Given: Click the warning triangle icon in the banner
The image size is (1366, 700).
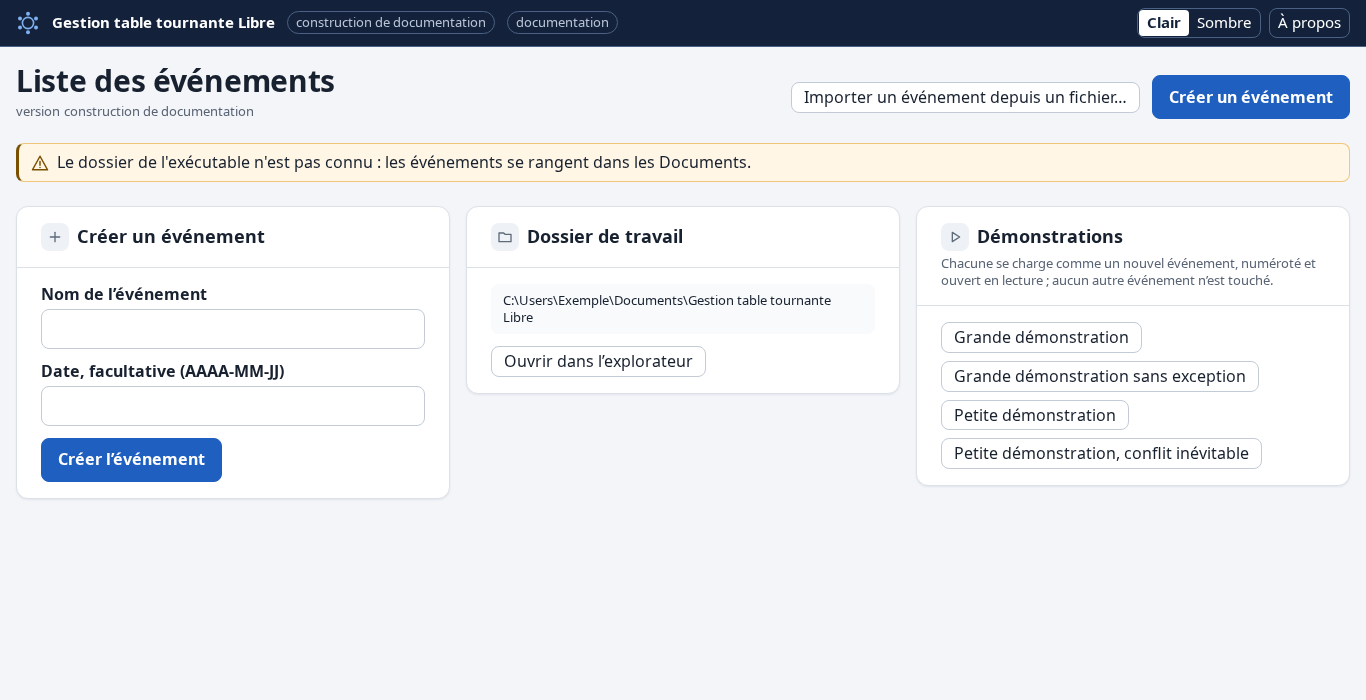Looking at the screenshot, I should pyautogui.click(x=40, y=163).
